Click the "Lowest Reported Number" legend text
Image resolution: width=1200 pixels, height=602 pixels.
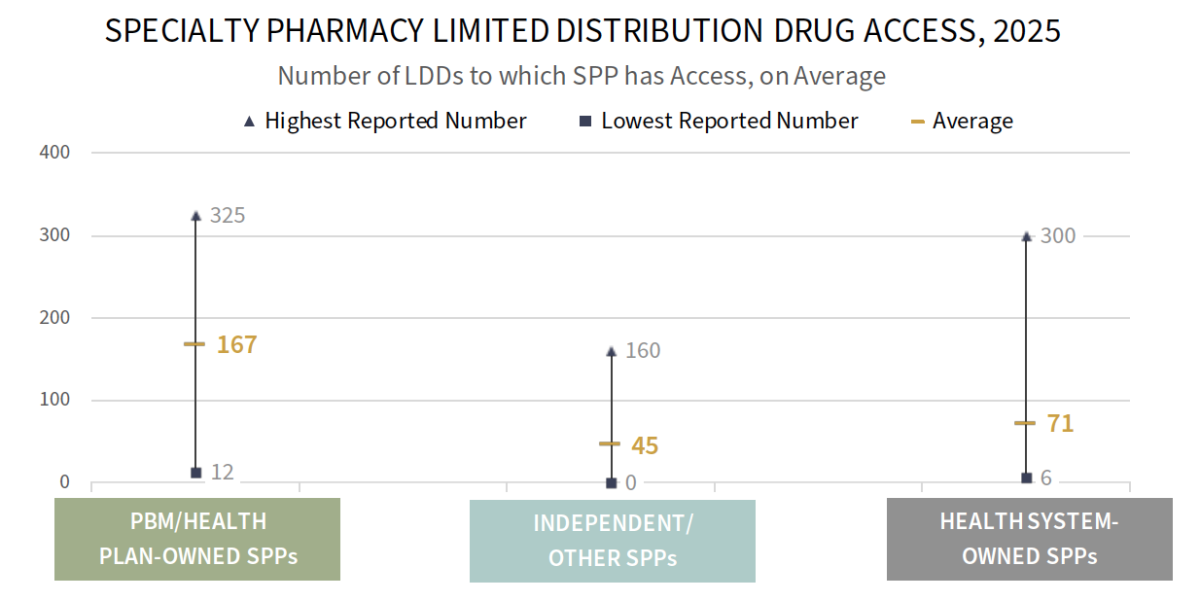click(x=729, y=121)
